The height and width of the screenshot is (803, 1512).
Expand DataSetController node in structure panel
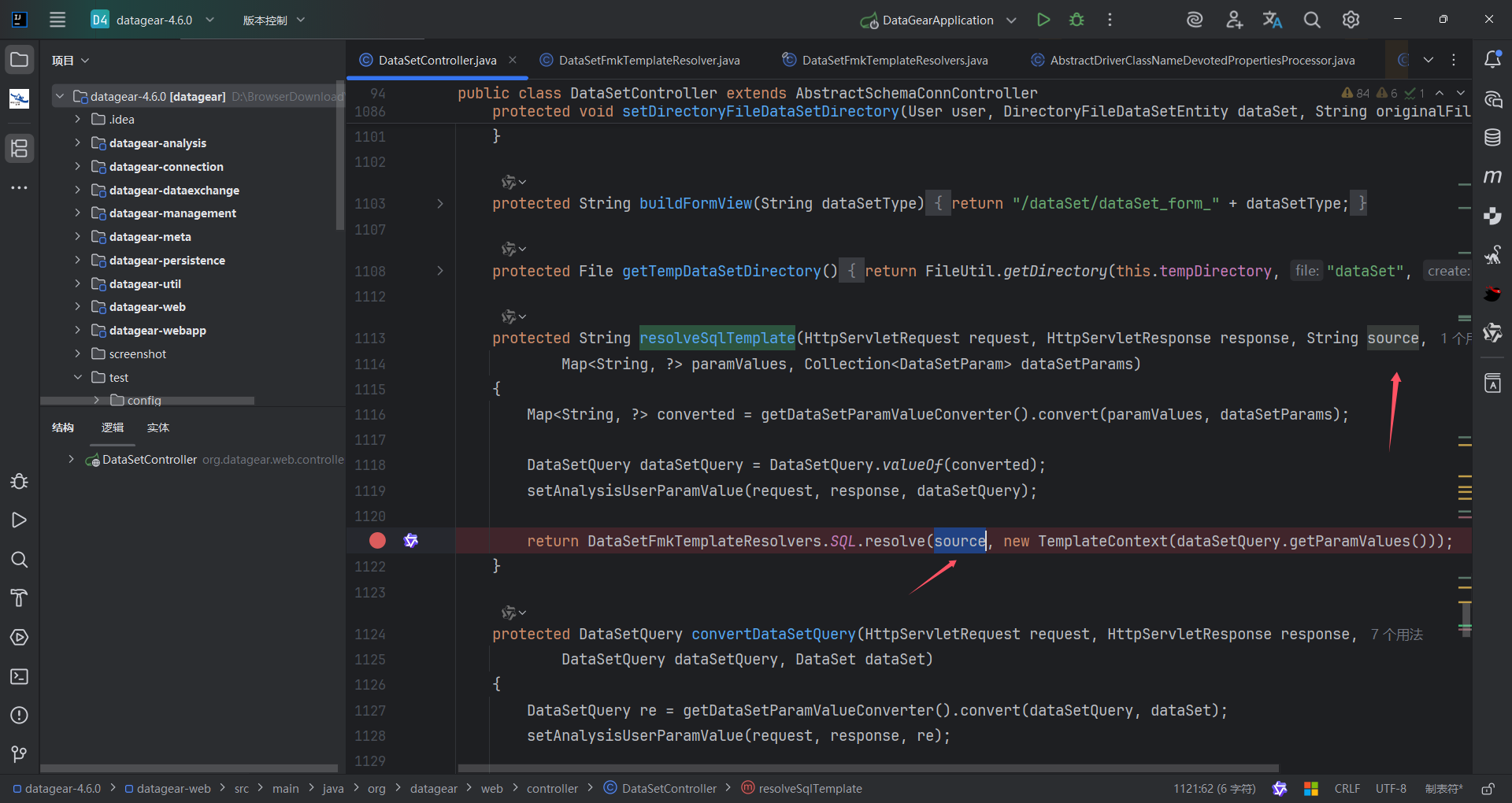pyautogui.click(x=71, y=459)
